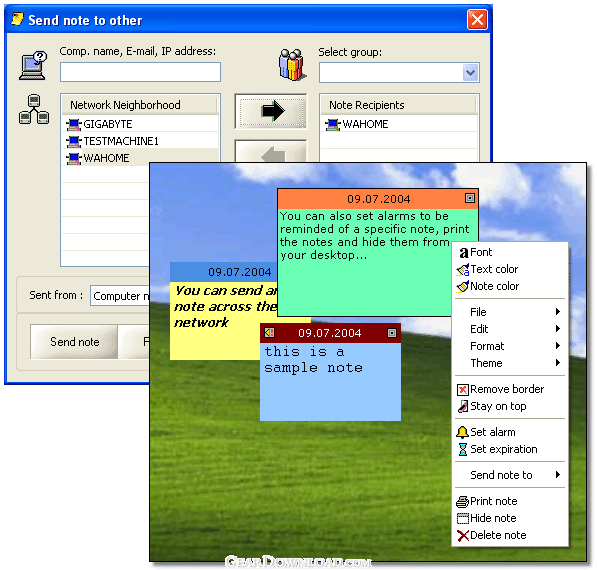Click the computer query icon beside address field
The image size is (597, 570).
tap(34, 65)
